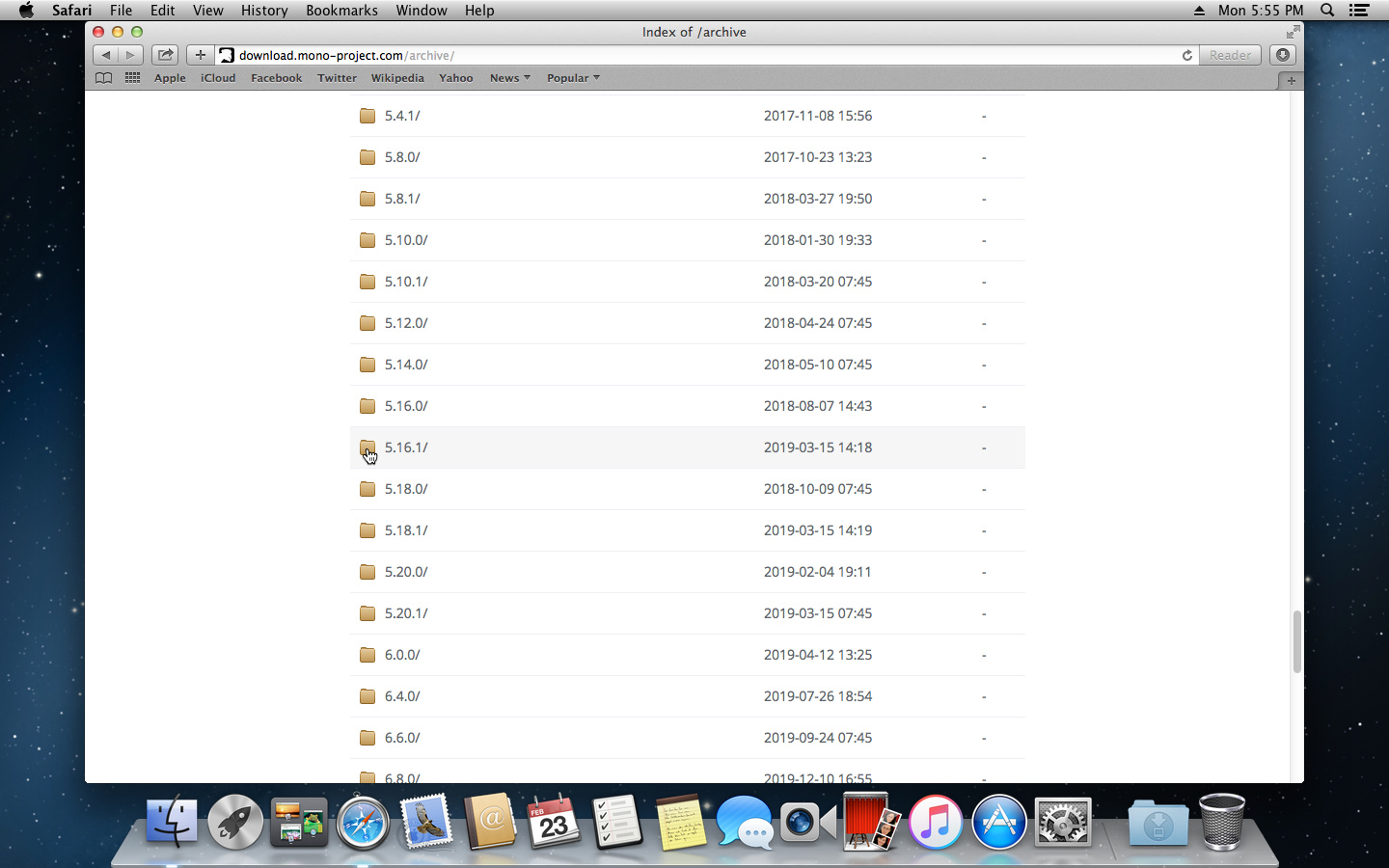Click the Back navigation arrow

pyautogui.click(x=106, y=55)
